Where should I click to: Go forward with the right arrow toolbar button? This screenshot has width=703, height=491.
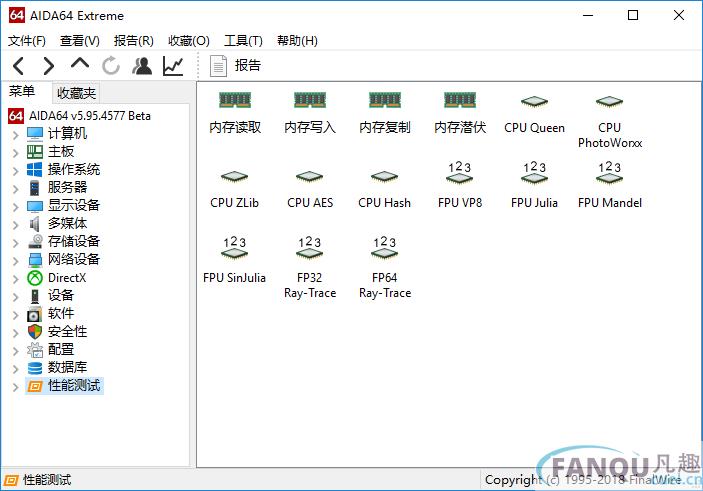point(48,66)
